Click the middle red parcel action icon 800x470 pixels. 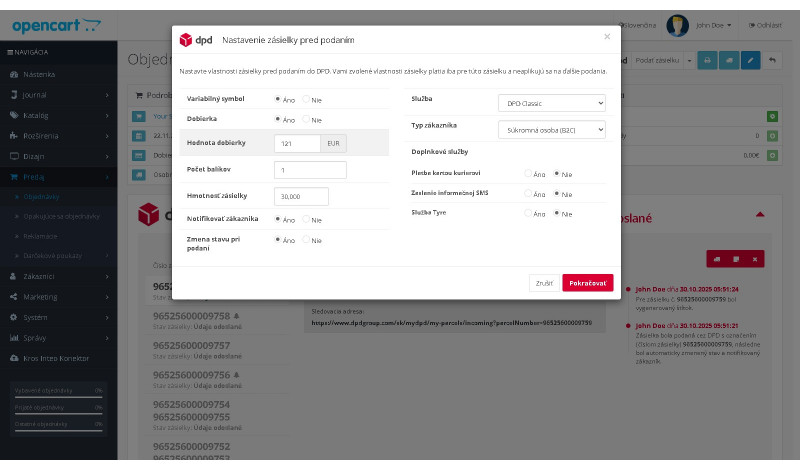[736, 259]
